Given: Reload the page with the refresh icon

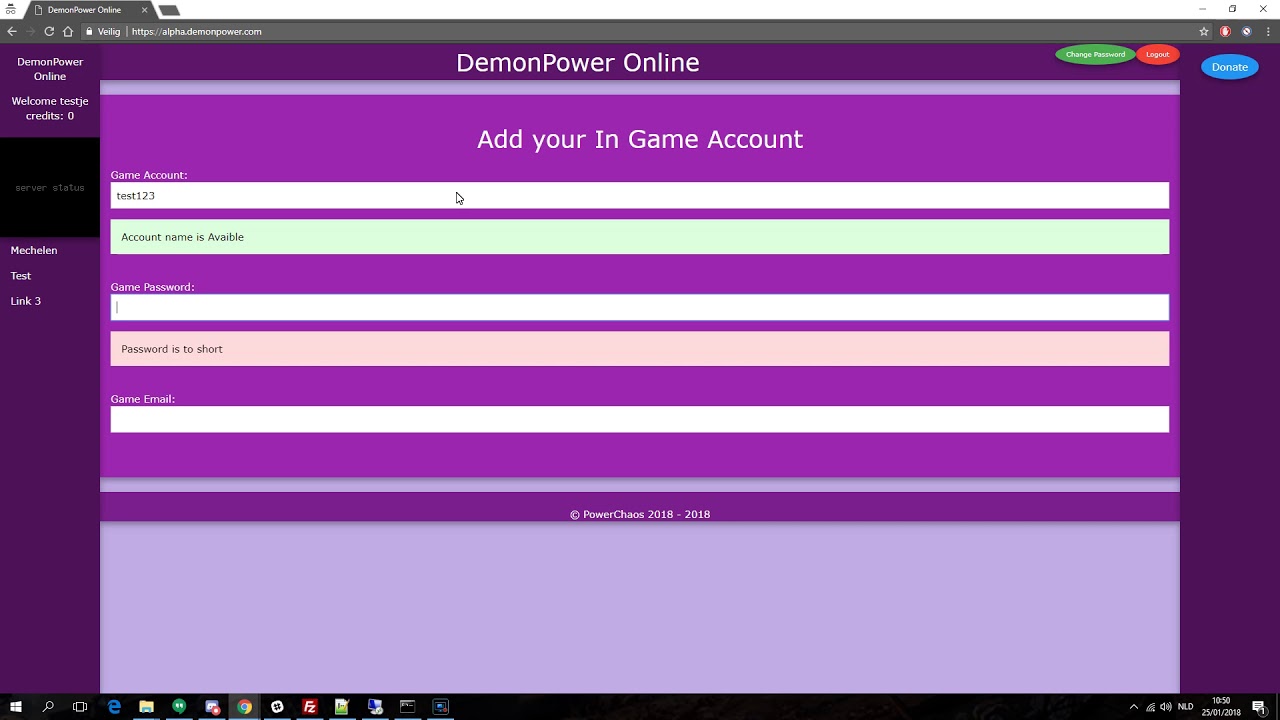Looking at the screenshot, I should pyautogui.click(x=49, y=31).
